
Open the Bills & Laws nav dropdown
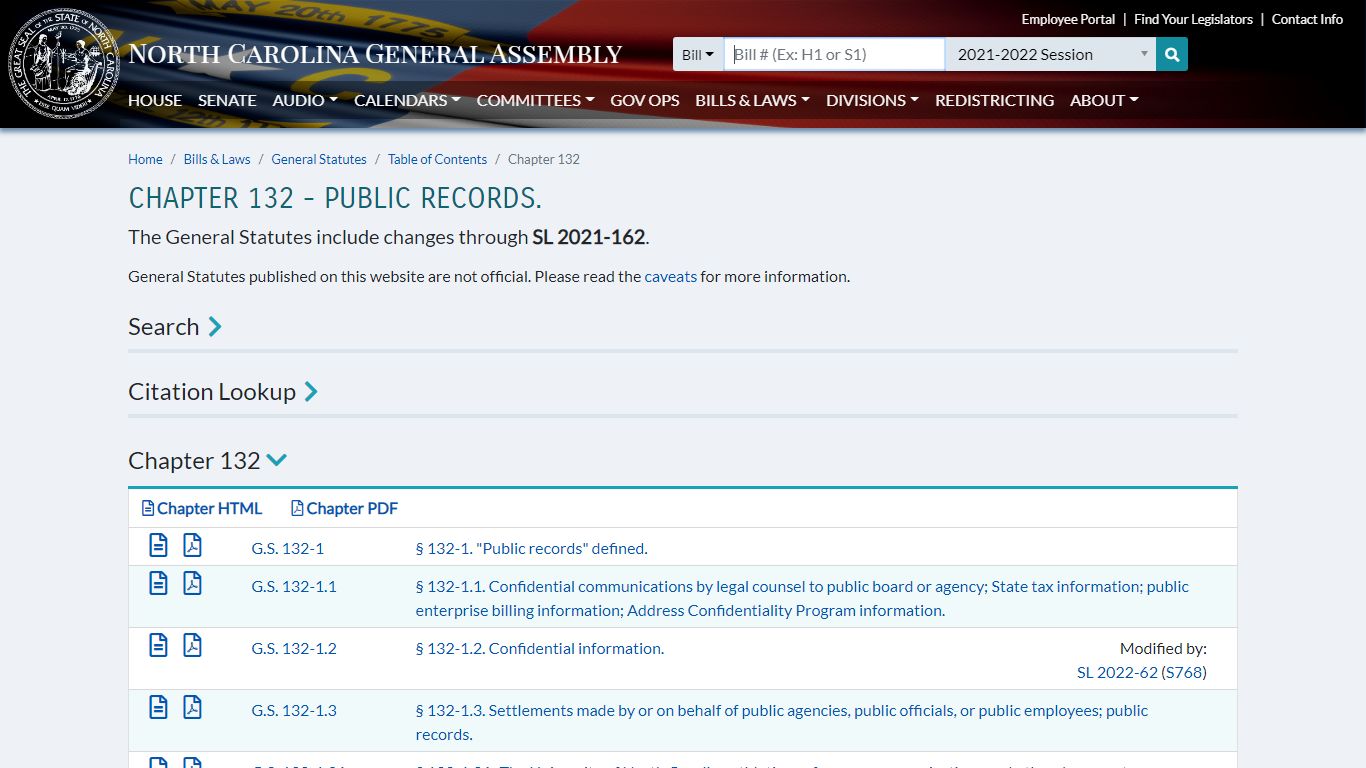[x=752, y=100]
